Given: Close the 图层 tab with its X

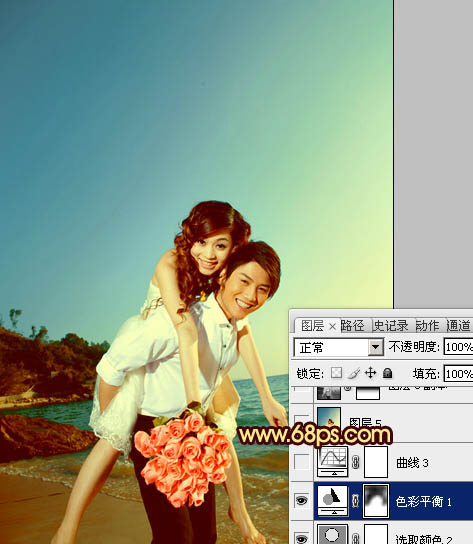Looking at the screenshot, I should coord(332,326).
